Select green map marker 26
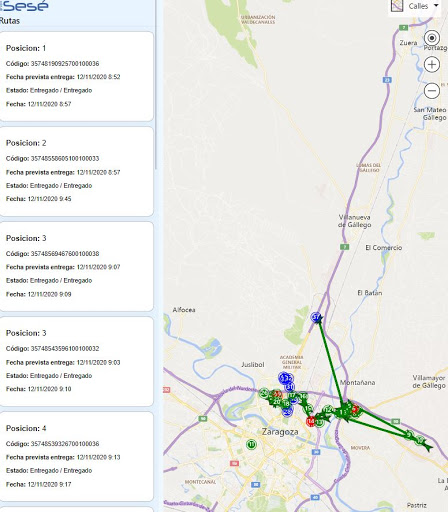Screen dimensions: 448x512 point(264,393)
